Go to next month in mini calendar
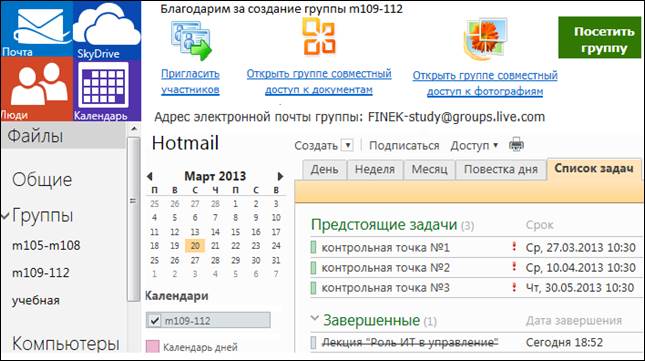Screen dimensions: 645x361 (x=281, y=176)
